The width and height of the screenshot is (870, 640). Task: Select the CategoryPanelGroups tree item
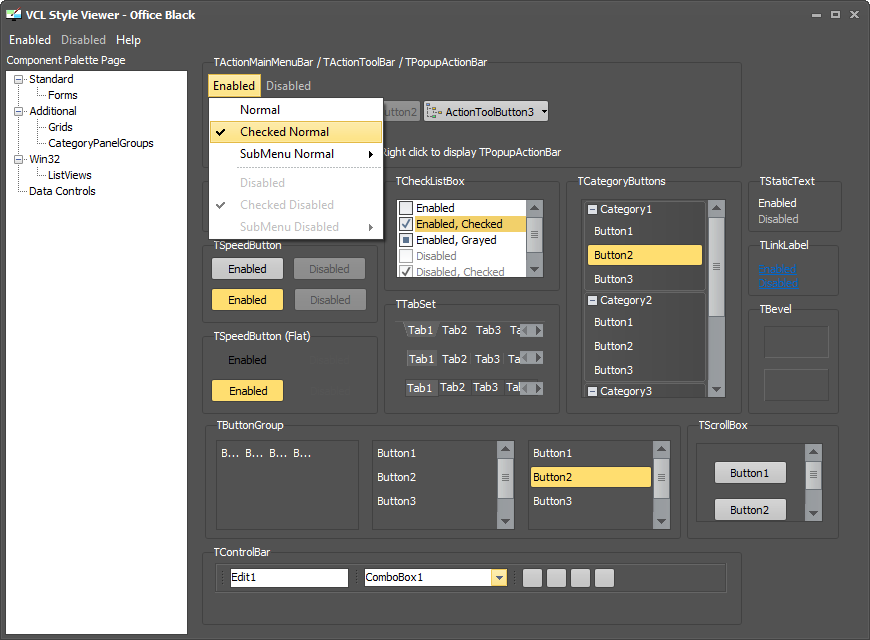click(x=101, y=143)
